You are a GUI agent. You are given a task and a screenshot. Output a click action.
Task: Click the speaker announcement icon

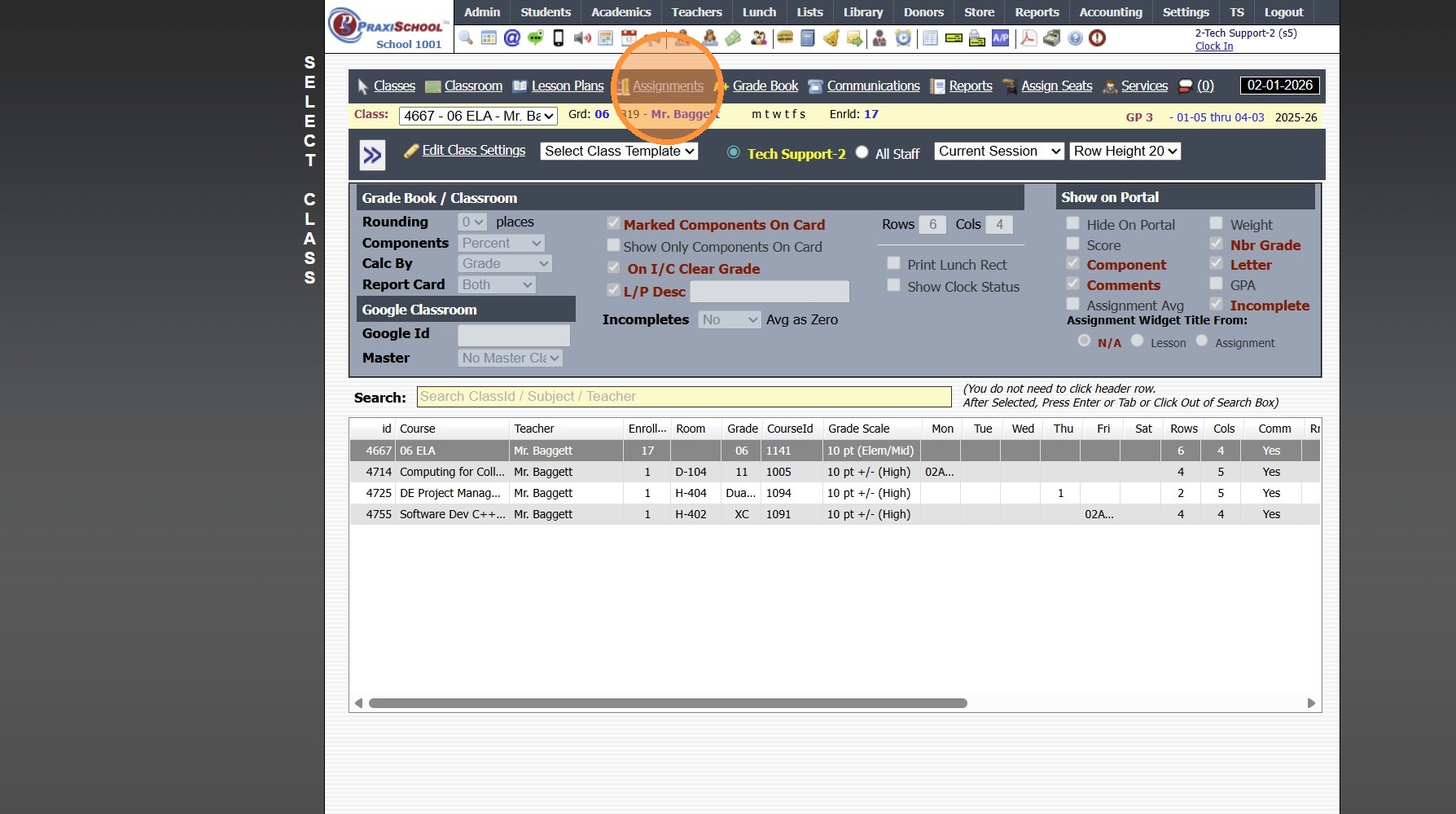[x=582, y=38]
